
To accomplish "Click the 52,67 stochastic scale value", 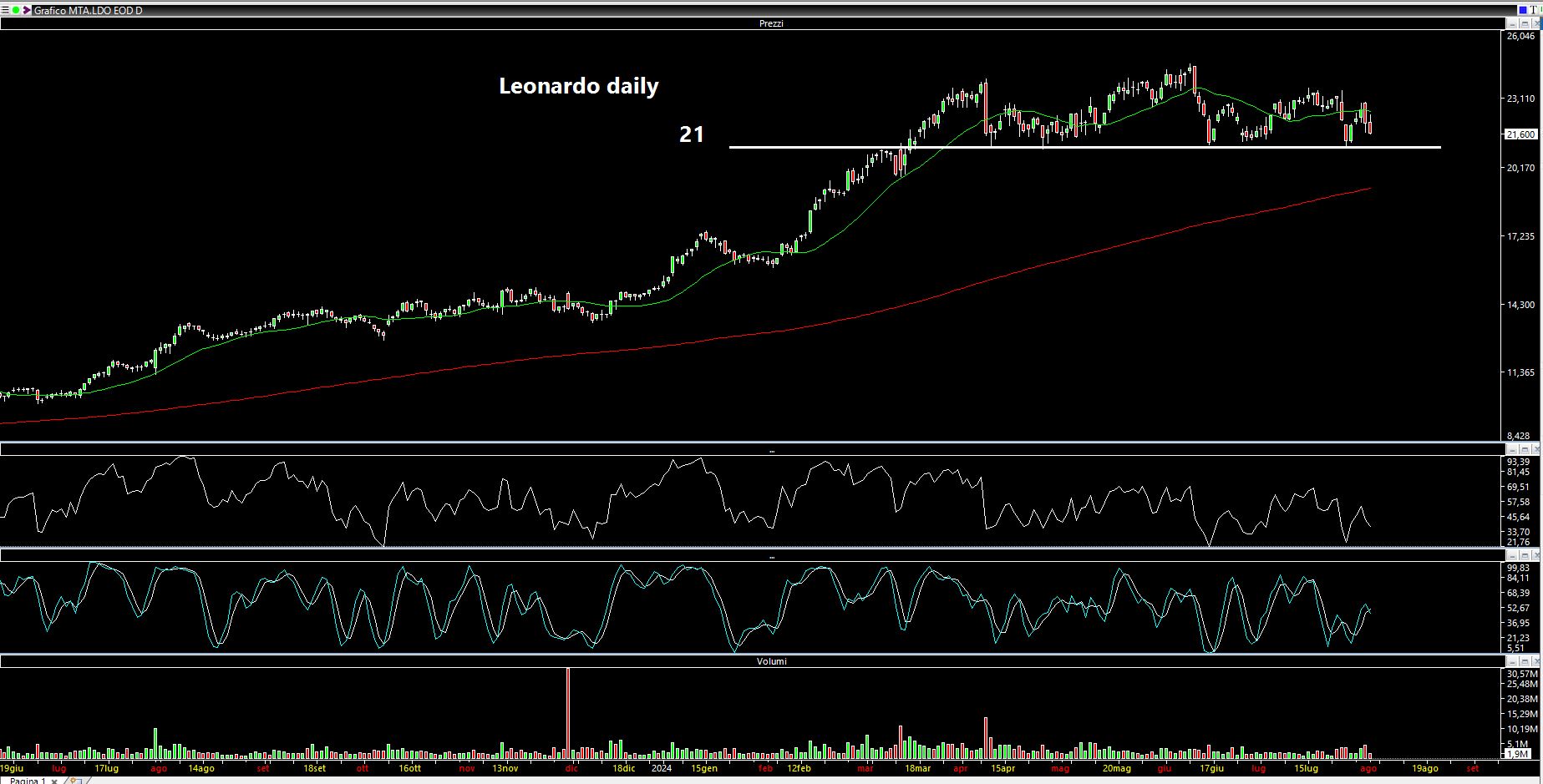I will (x=1519, y=608).
